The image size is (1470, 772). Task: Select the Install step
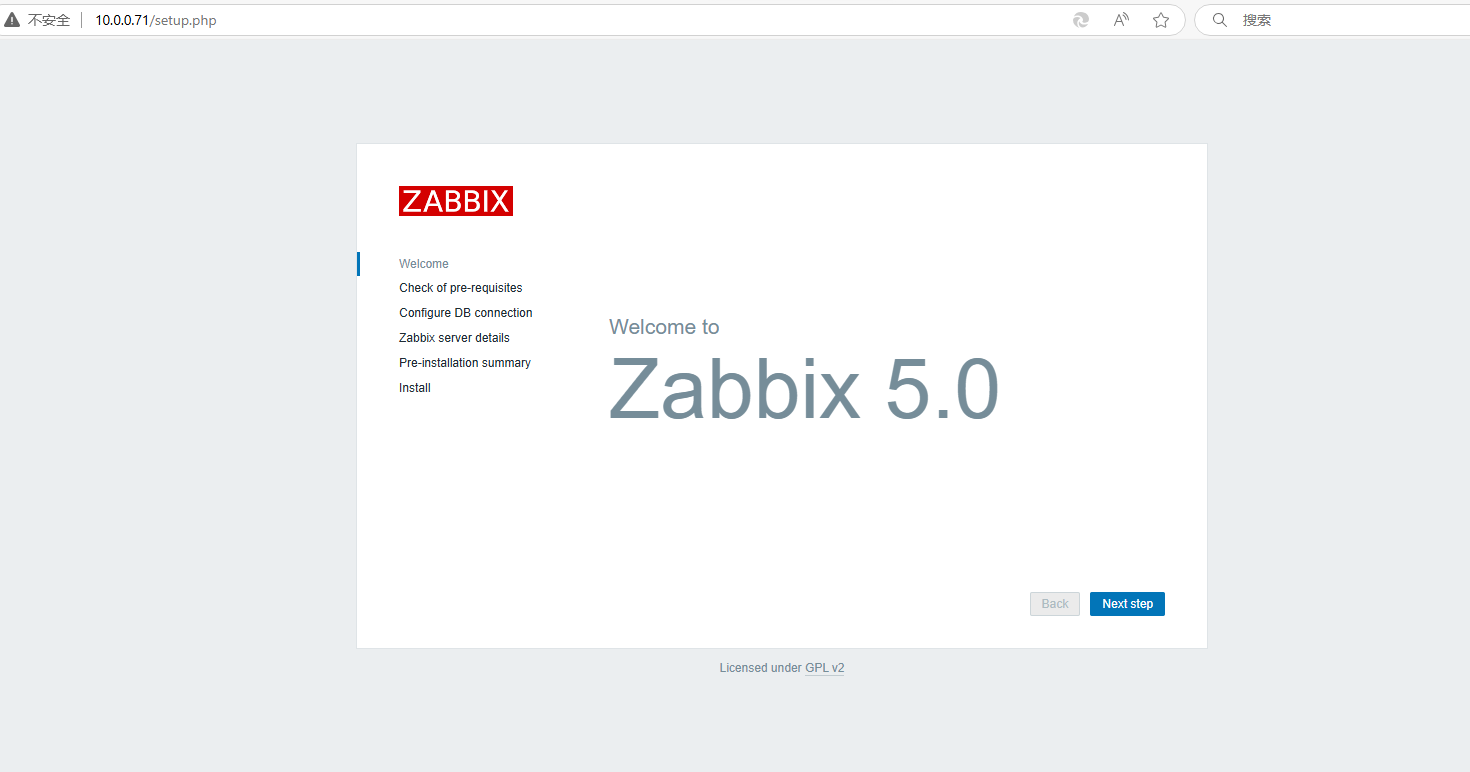click(x=415, y=388)
